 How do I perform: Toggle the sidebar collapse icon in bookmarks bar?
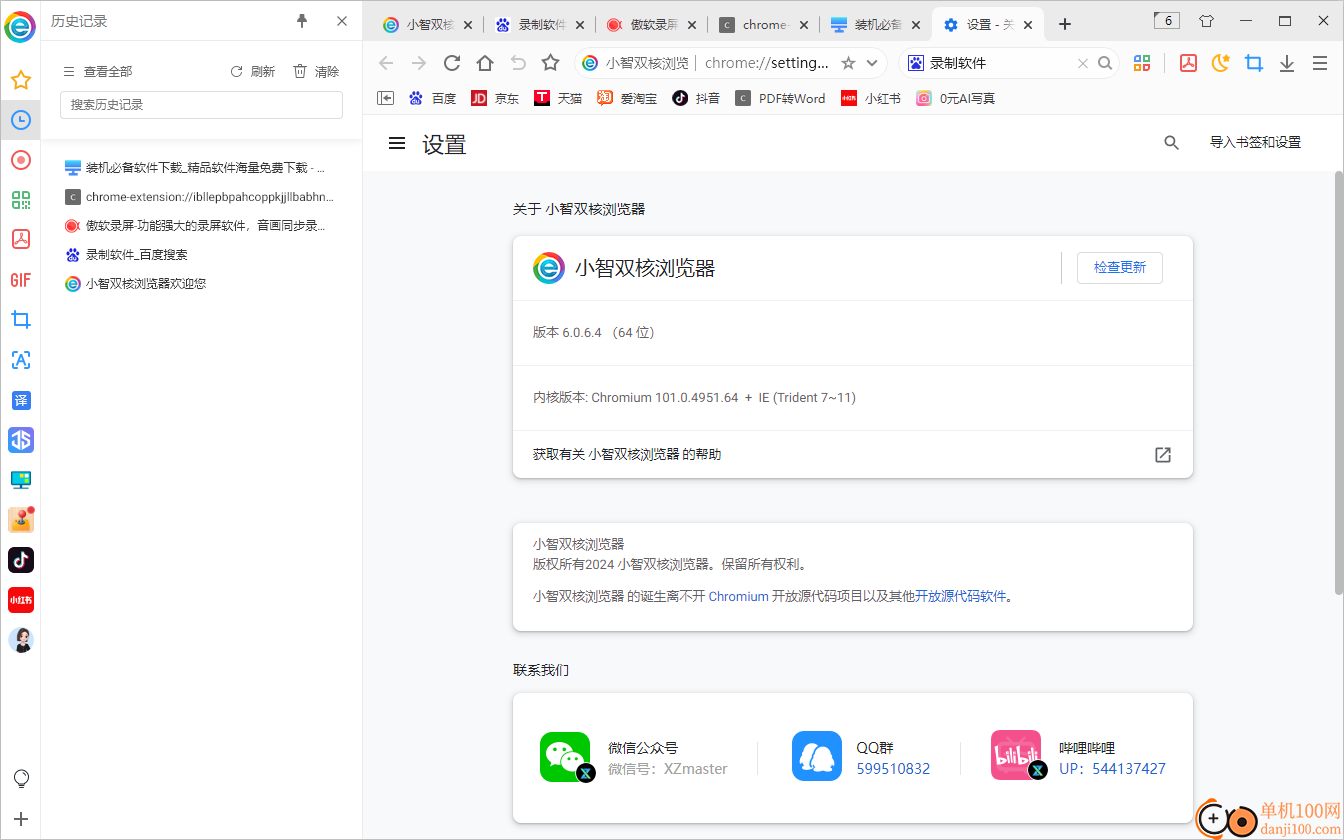point(386,98)
